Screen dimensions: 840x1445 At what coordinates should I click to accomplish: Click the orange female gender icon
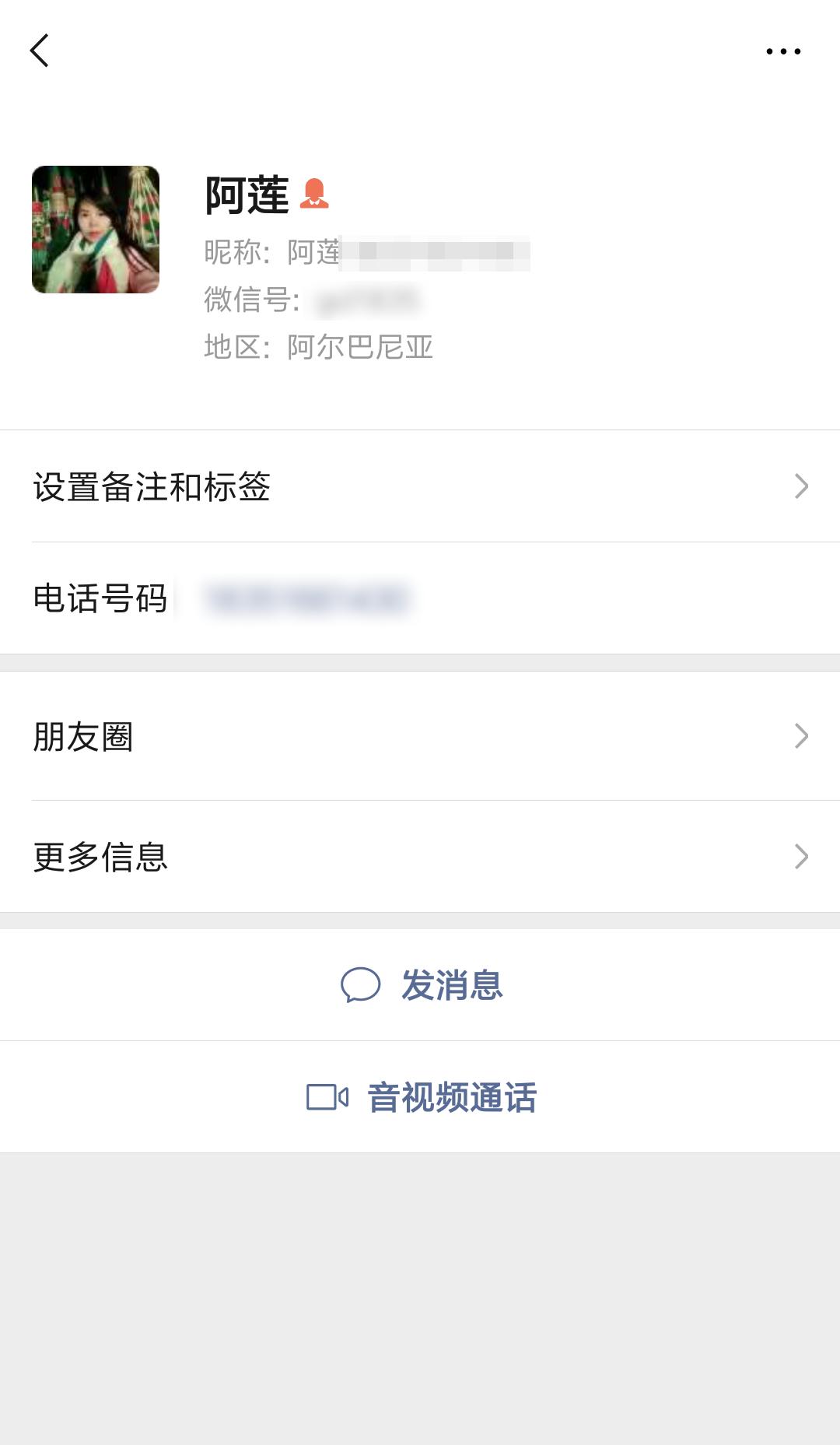point(314,194)
